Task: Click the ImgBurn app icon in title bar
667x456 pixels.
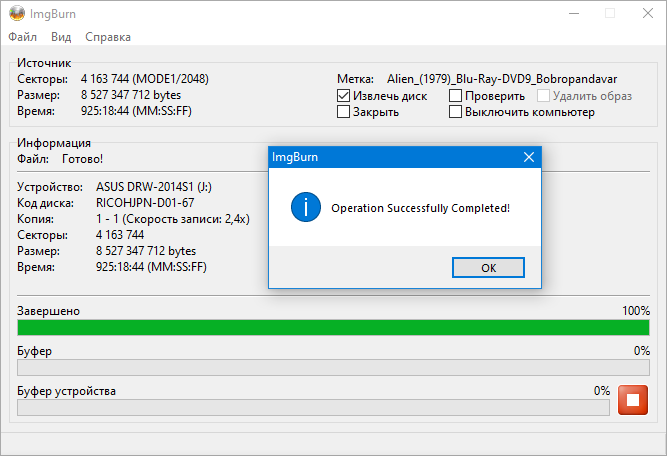Action: (x=17, y=14)
